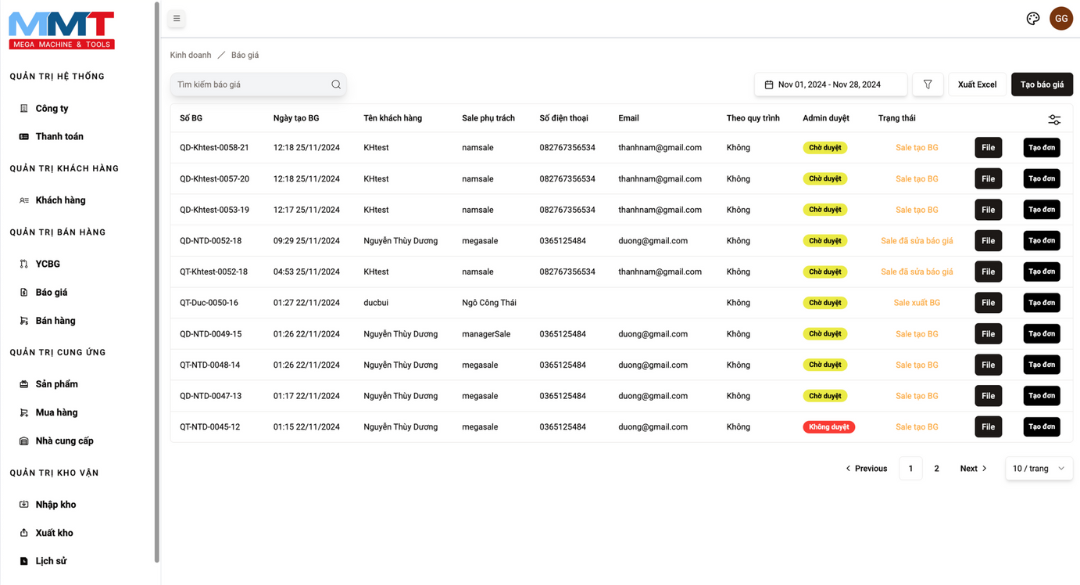
Task: Click the Kinh doanh breadcrumb link
Action: 190,55
